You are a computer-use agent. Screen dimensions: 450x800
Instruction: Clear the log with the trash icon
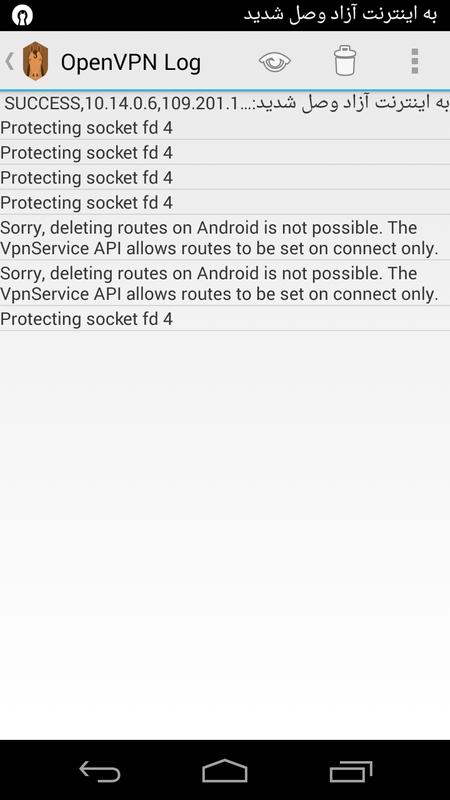click(345, 61)
